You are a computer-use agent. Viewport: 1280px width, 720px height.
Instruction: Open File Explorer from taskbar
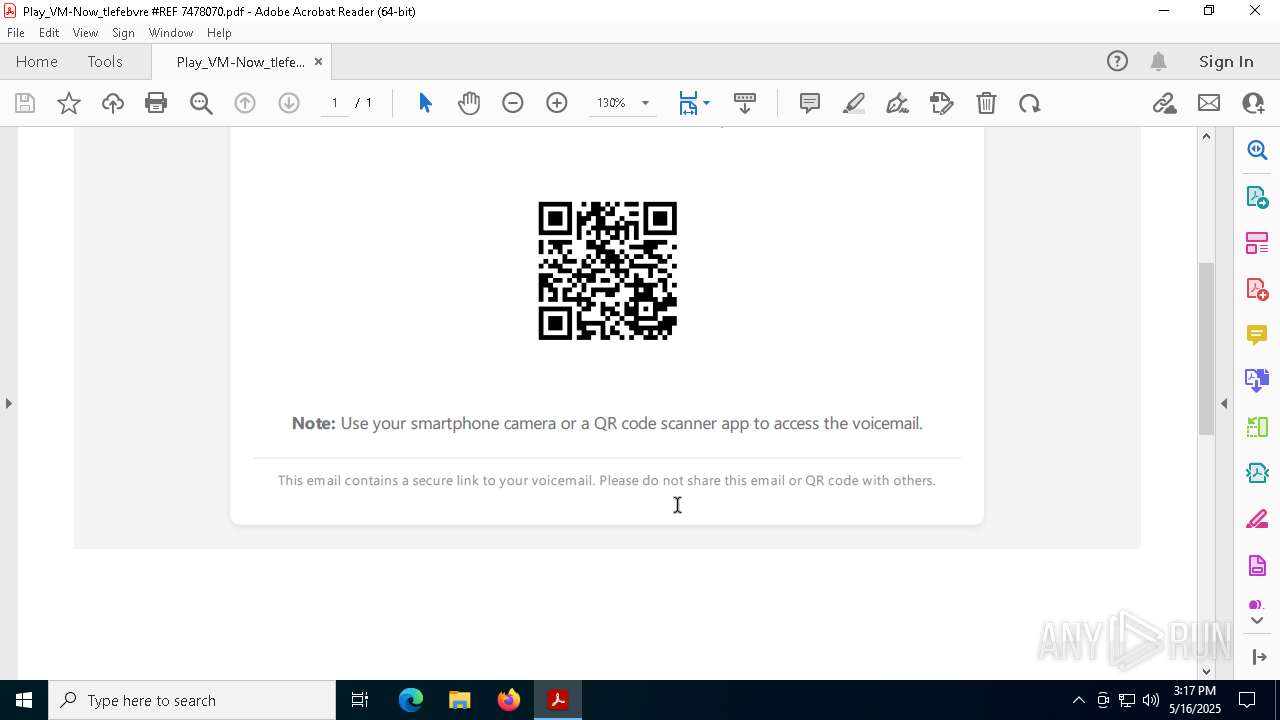459,700
